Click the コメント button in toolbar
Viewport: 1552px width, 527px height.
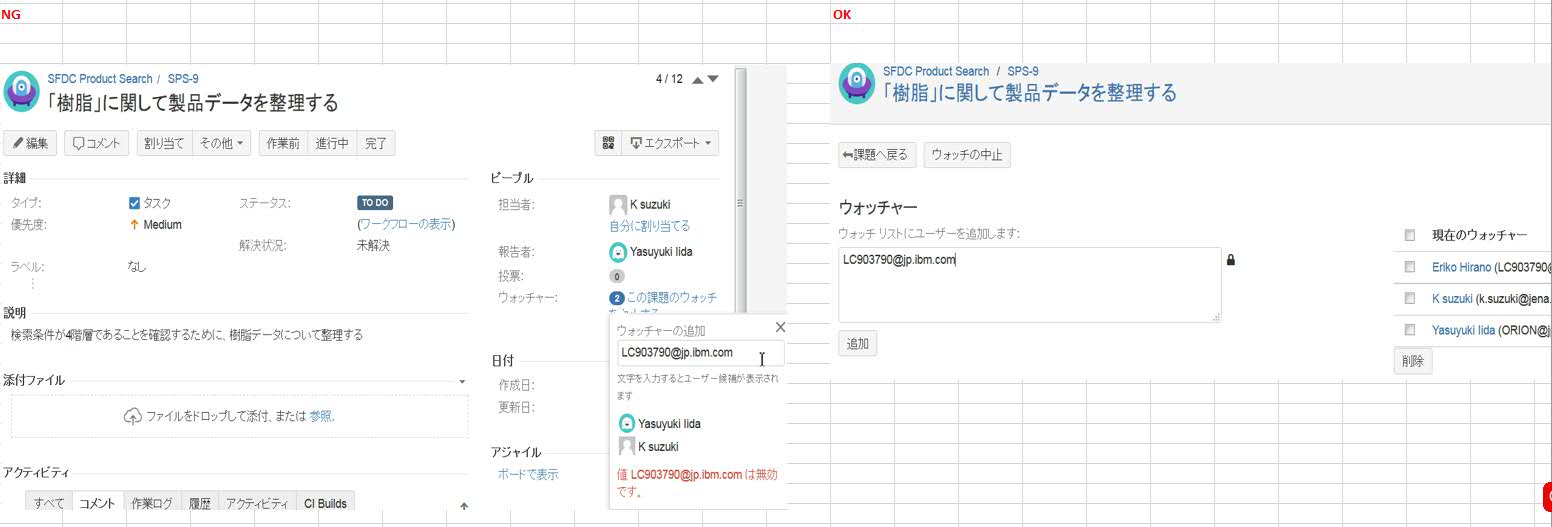pos(97,143)
